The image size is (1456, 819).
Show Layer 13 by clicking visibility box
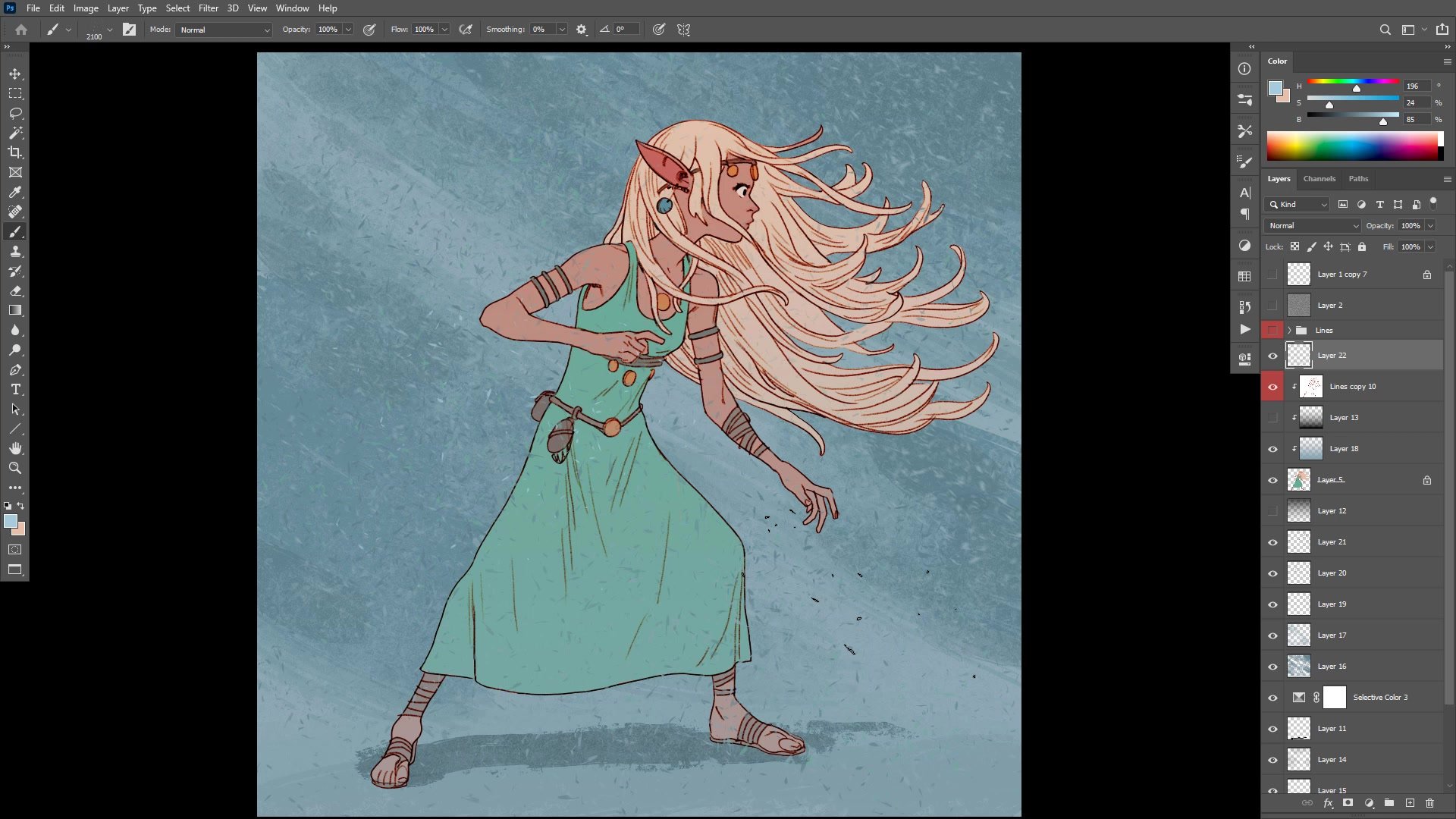click(1272, 418)
